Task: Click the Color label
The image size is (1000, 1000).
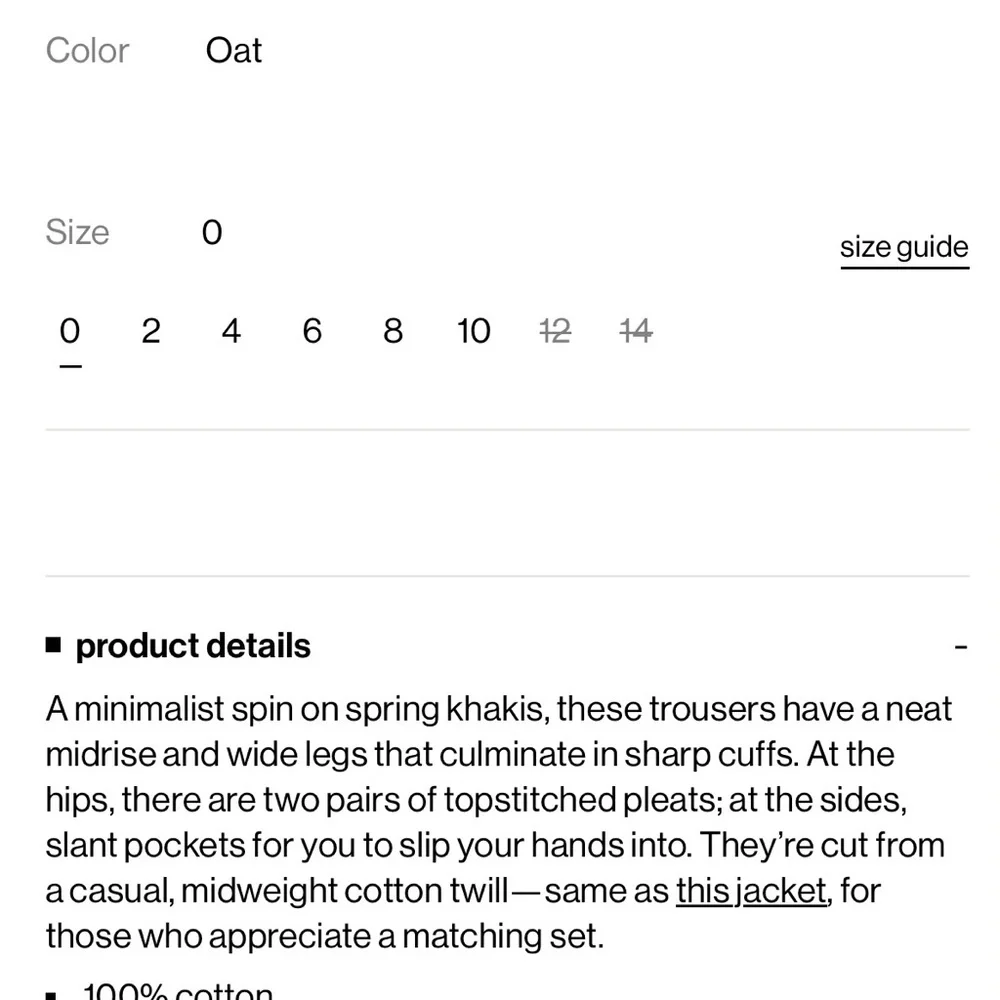Action: tap(87, 50)
